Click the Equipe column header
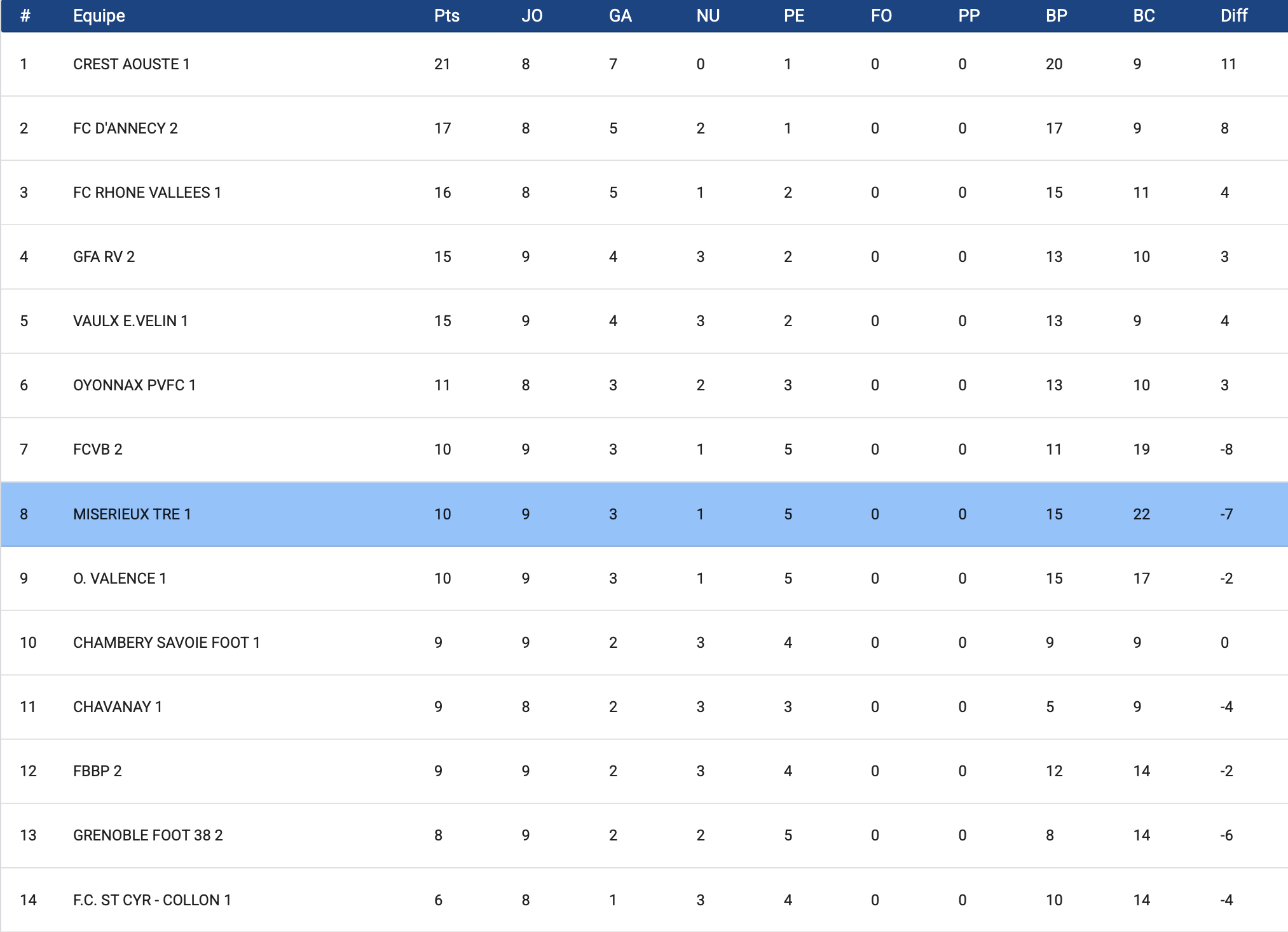This screenshot has width=1288, height=932. (x=99, y=16)
